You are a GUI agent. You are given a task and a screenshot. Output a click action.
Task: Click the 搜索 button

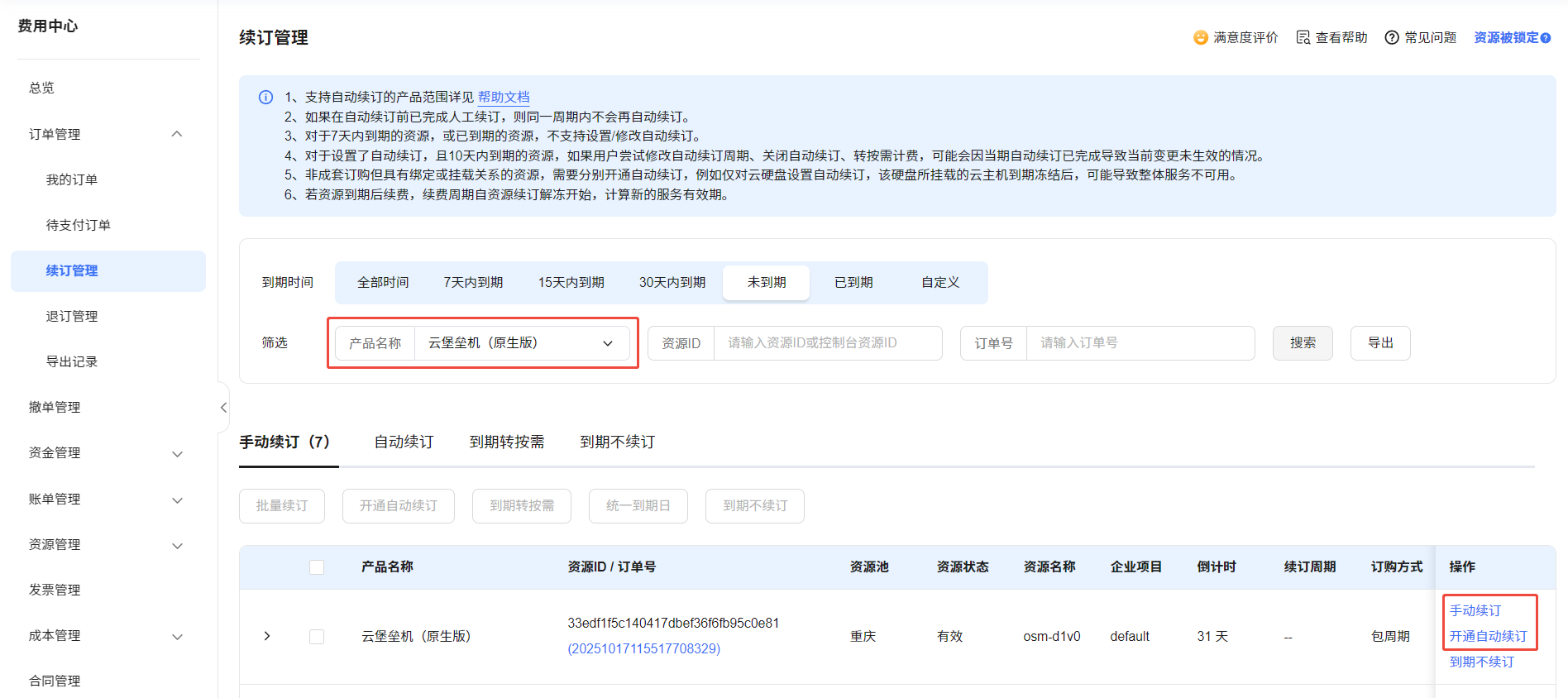coord(1303,343)
